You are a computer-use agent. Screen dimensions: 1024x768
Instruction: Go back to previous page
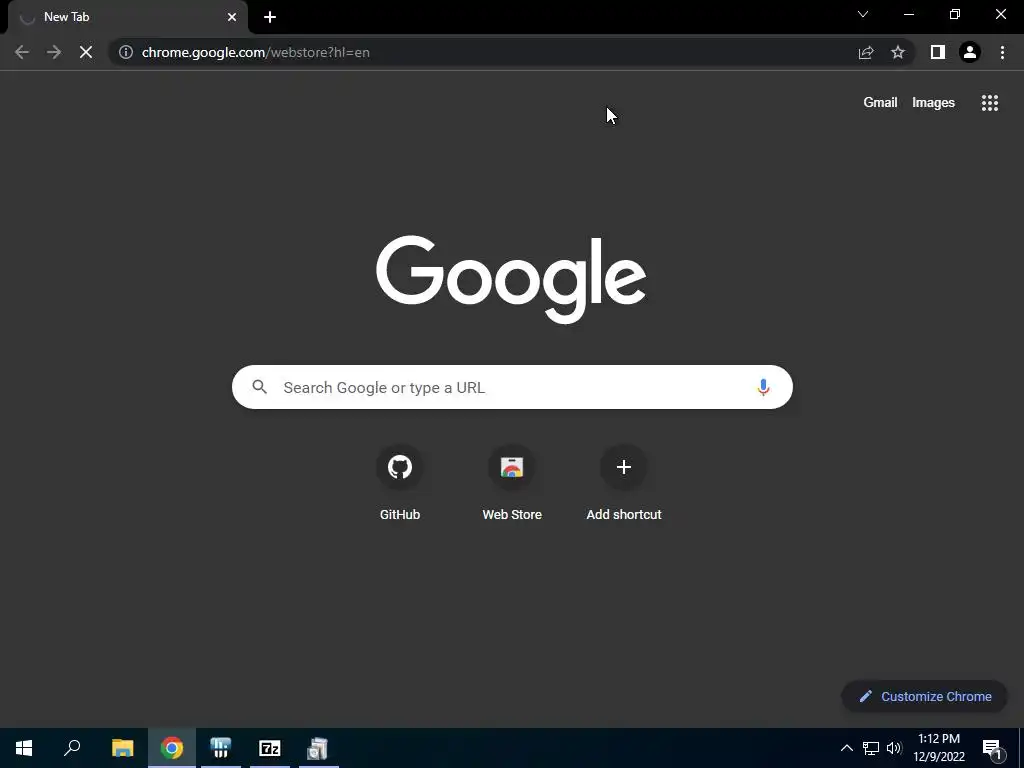[22, 52]
